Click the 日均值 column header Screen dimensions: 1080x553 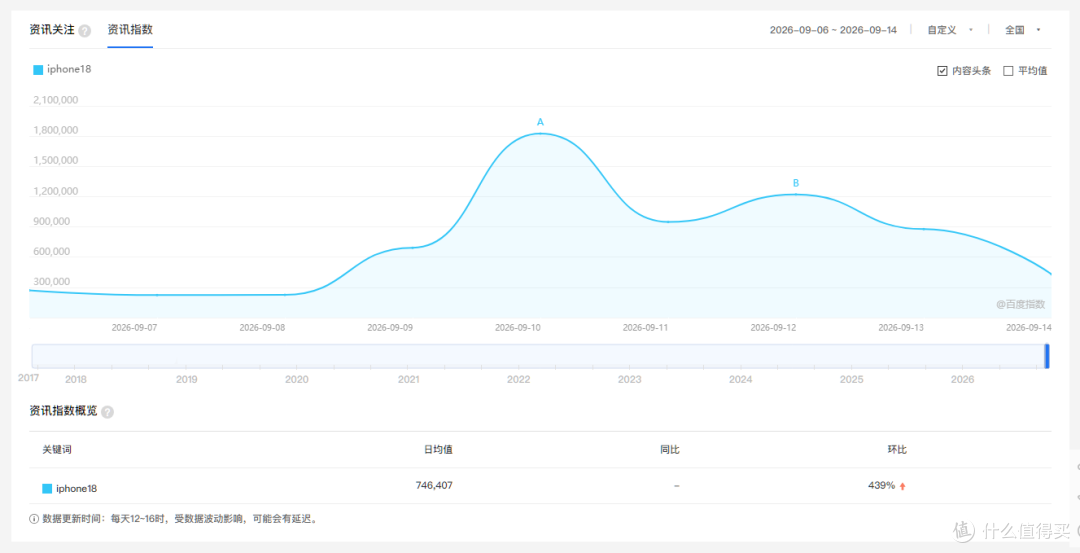(438, 450)
